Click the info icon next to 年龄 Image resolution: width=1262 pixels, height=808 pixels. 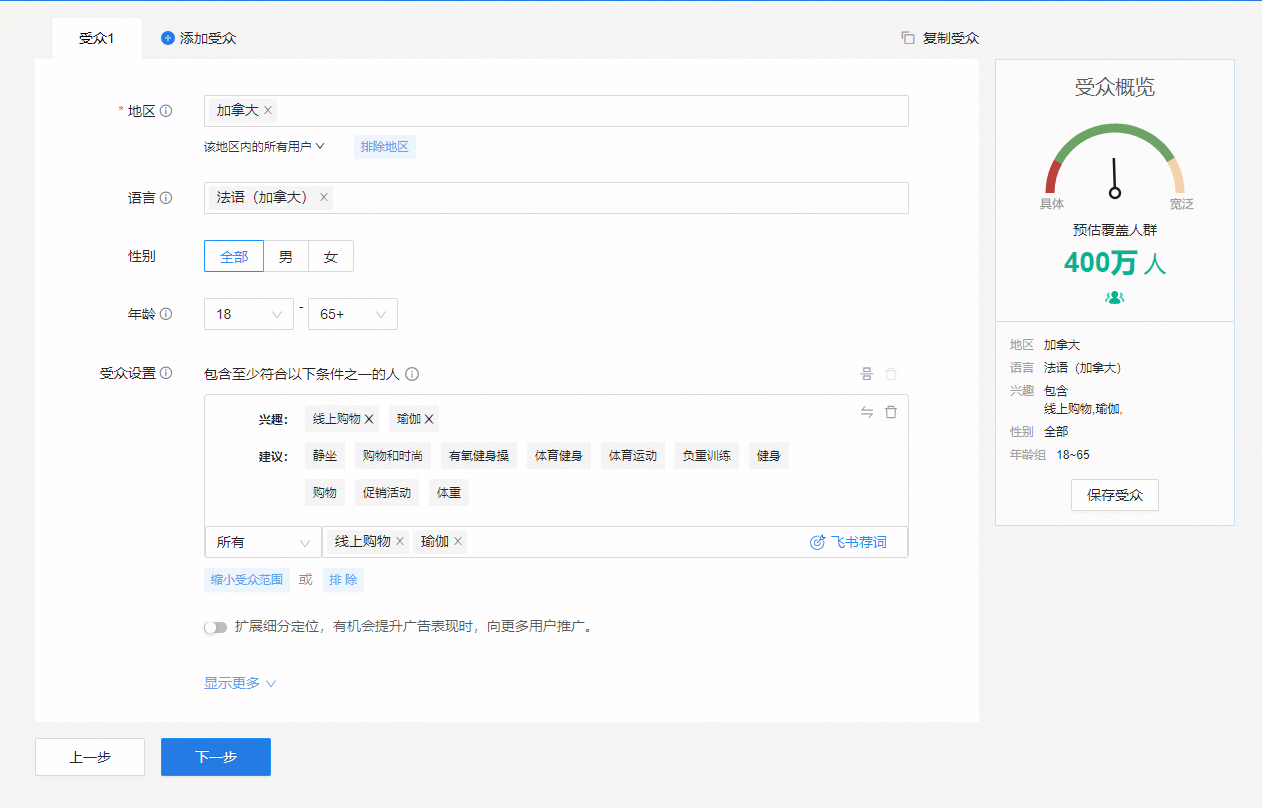tap(167, 313)
